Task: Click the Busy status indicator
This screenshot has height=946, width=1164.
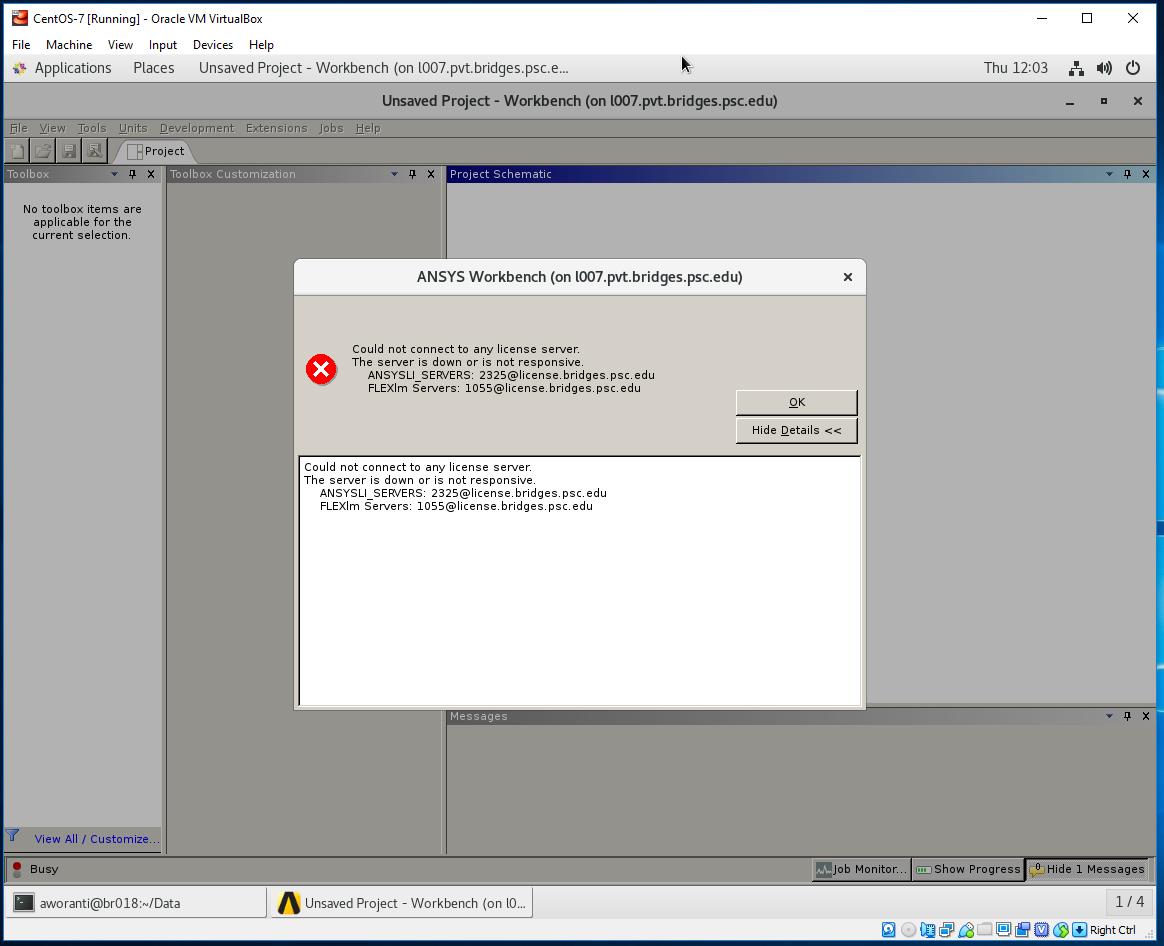Action: [36, 869]
